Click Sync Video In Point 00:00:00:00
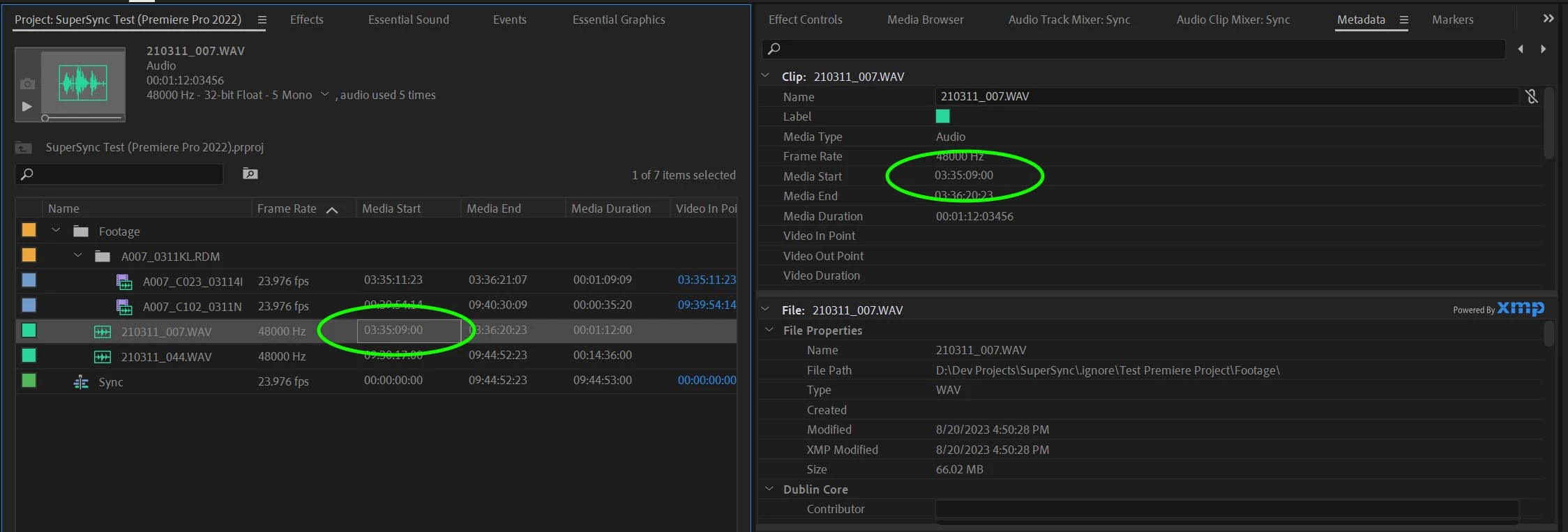The height and width of the screenshot is (532, 1568). (x=707, y=380)
